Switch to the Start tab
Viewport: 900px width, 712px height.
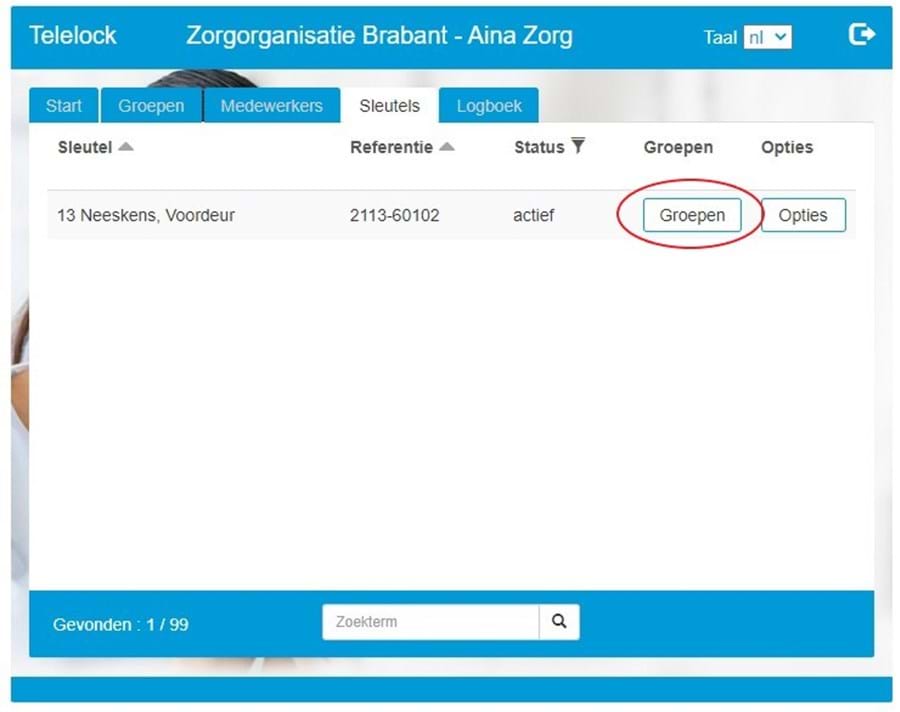pos(64,106)
